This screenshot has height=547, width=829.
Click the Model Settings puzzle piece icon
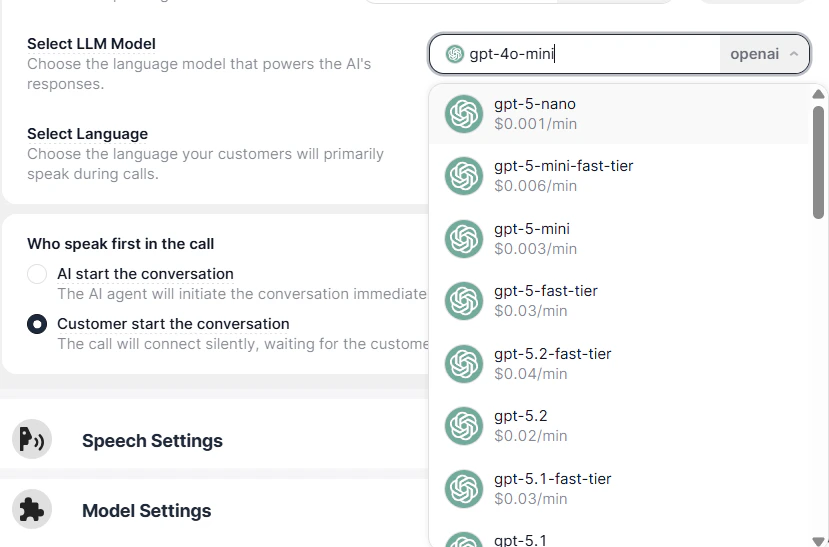pos(32,510)
